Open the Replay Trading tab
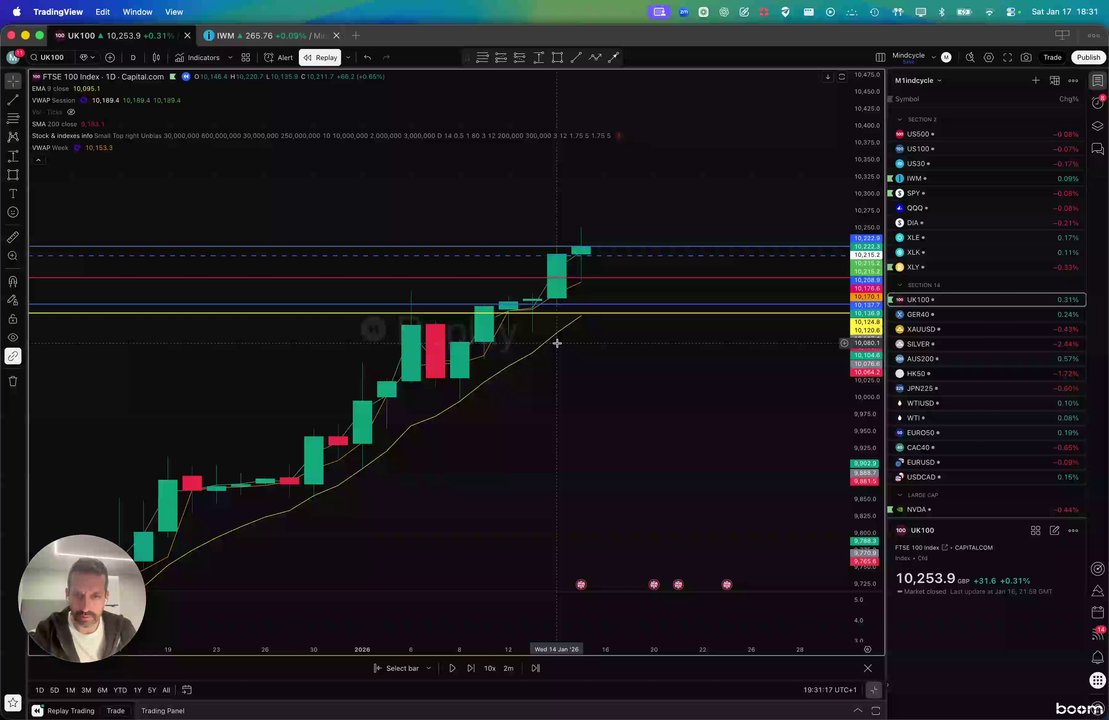1109x720 pixels. click(71, 711)
